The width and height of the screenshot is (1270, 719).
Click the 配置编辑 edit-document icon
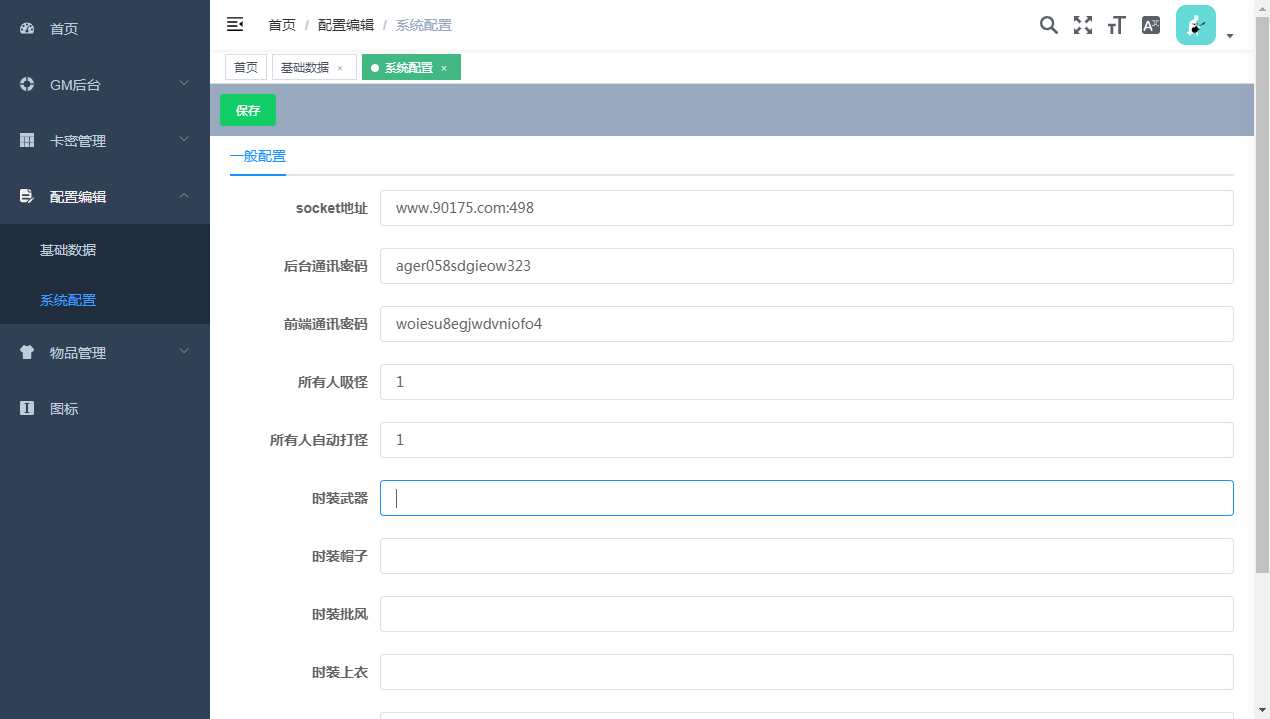[26, 196]
